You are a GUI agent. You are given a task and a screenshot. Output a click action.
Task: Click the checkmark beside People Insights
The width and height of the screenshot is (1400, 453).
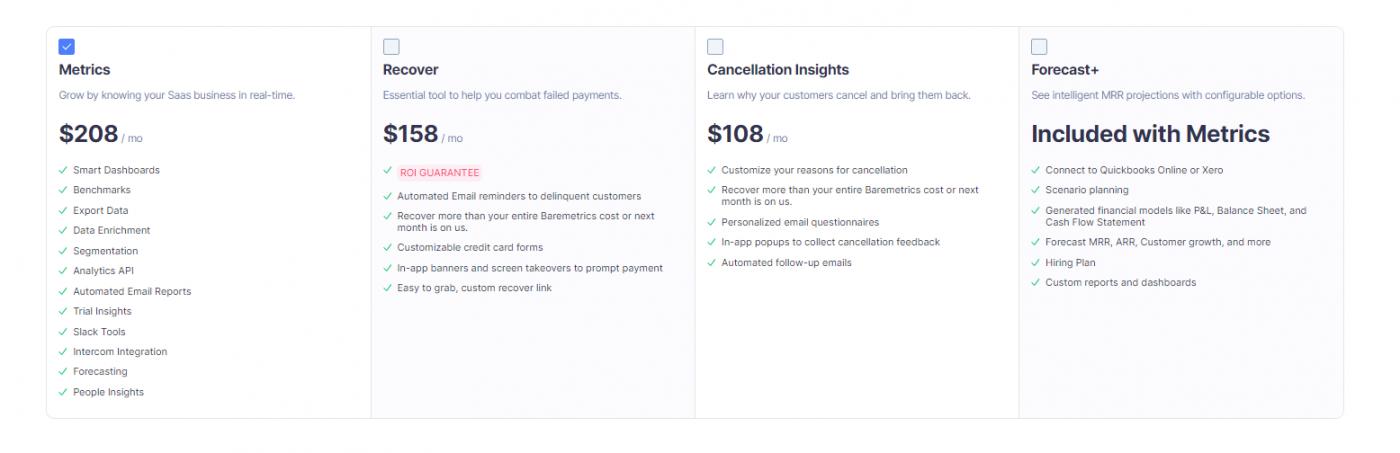[64, 392]
